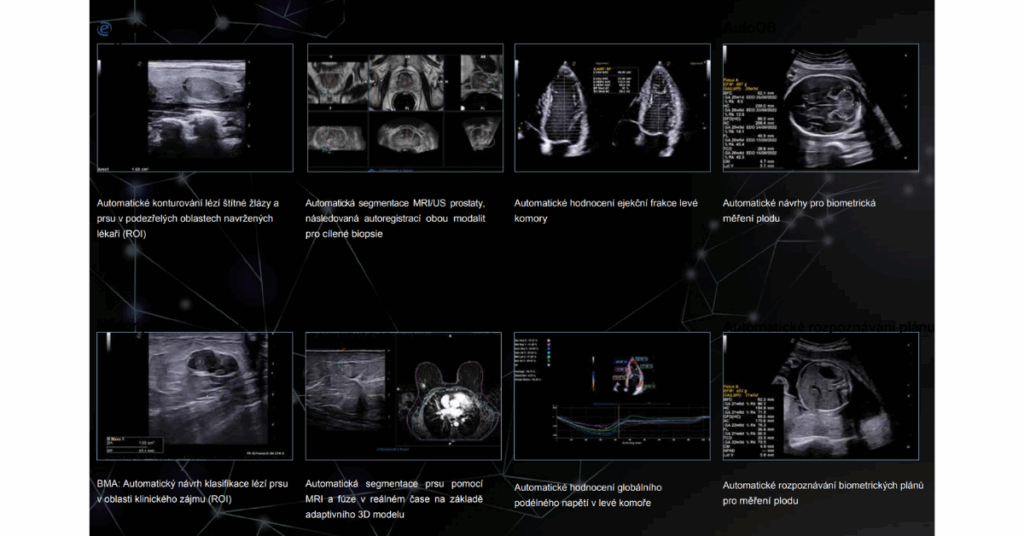Click the 'Automatická segmentace MRI/US prostaty' caption

396,218
